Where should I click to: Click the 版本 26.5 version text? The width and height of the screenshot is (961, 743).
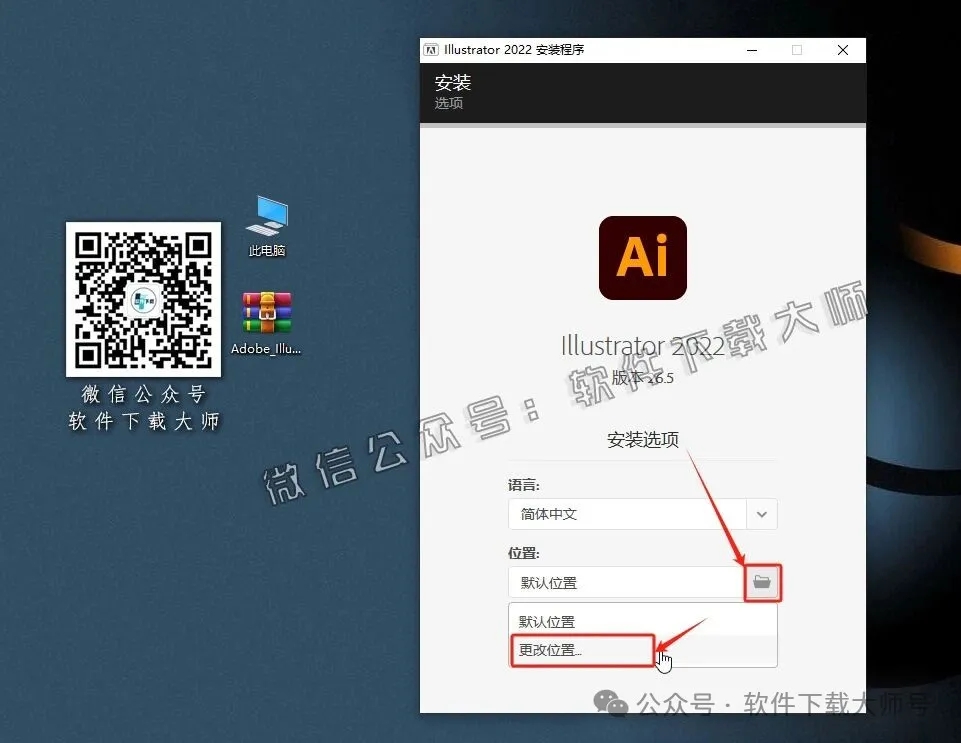[x=642, y=378]
